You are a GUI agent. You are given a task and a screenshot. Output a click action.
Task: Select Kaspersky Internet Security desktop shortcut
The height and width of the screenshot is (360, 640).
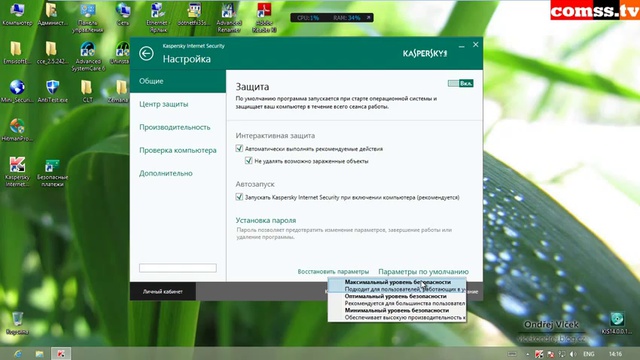[x=17, y=172]
